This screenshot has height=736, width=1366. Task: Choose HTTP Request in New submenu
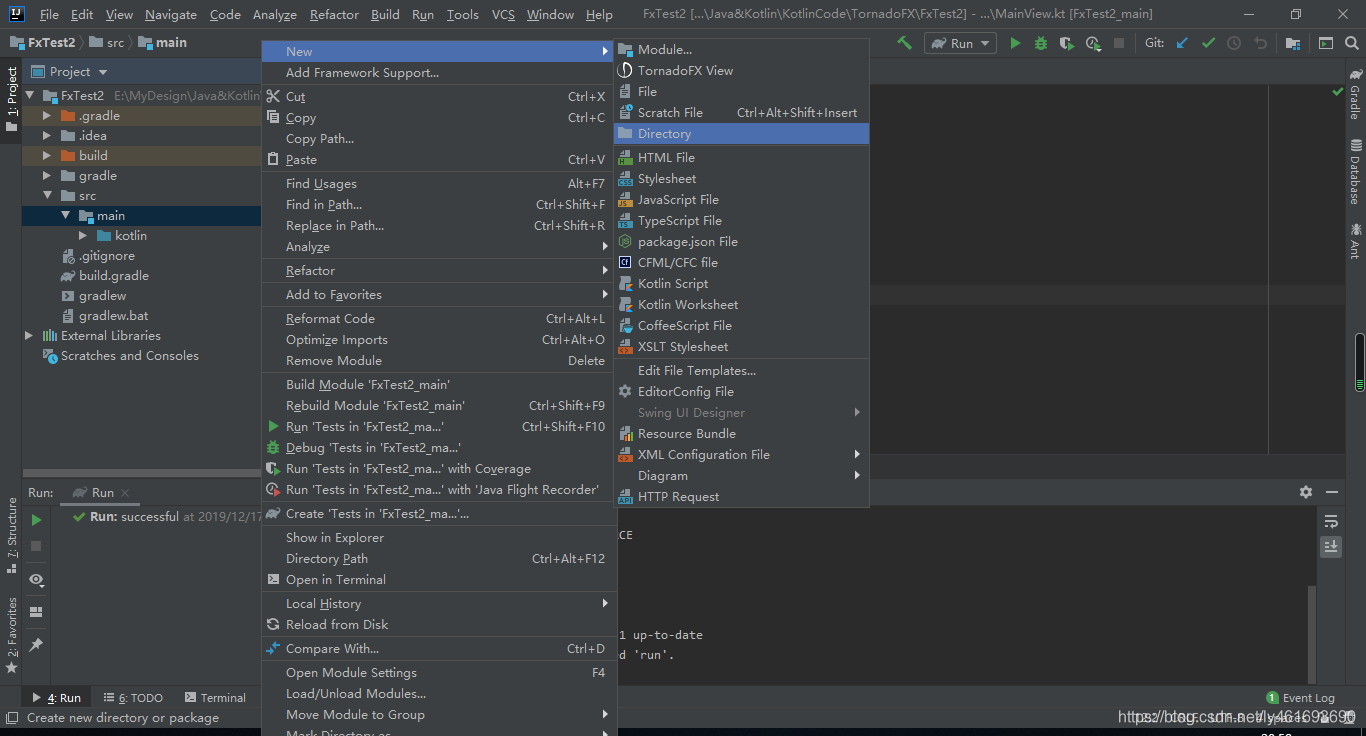coord(741,497)
